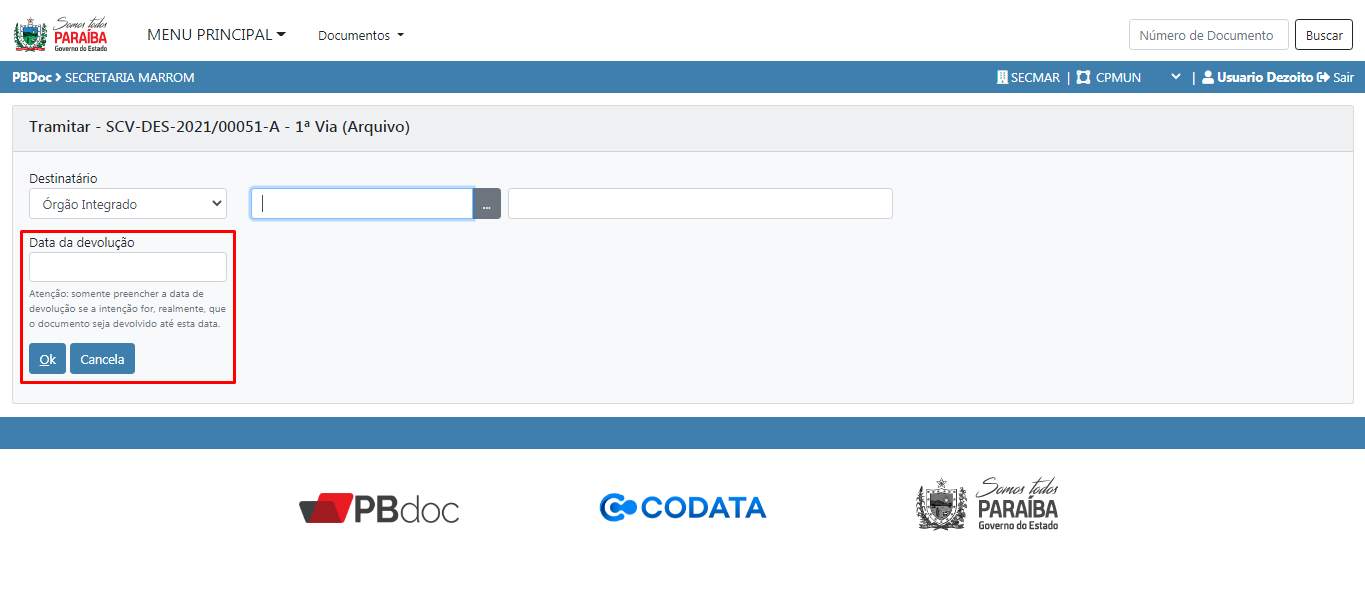Click the user profile icon beside Usuario Dezoito
The image size is (1365, 613).
point(1207,77)
